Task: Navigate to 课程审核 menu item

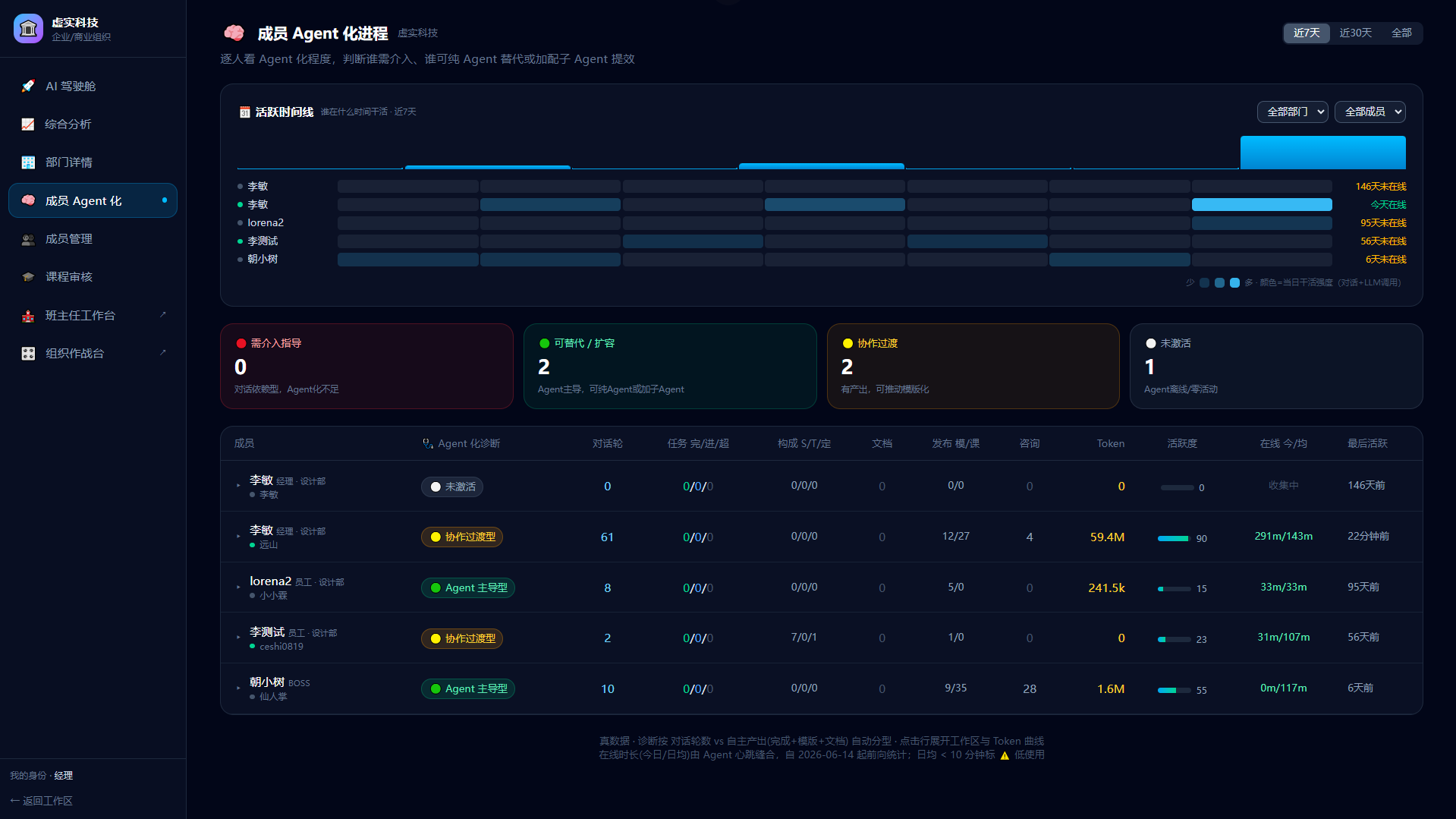Action: click(x=93, y=276)
